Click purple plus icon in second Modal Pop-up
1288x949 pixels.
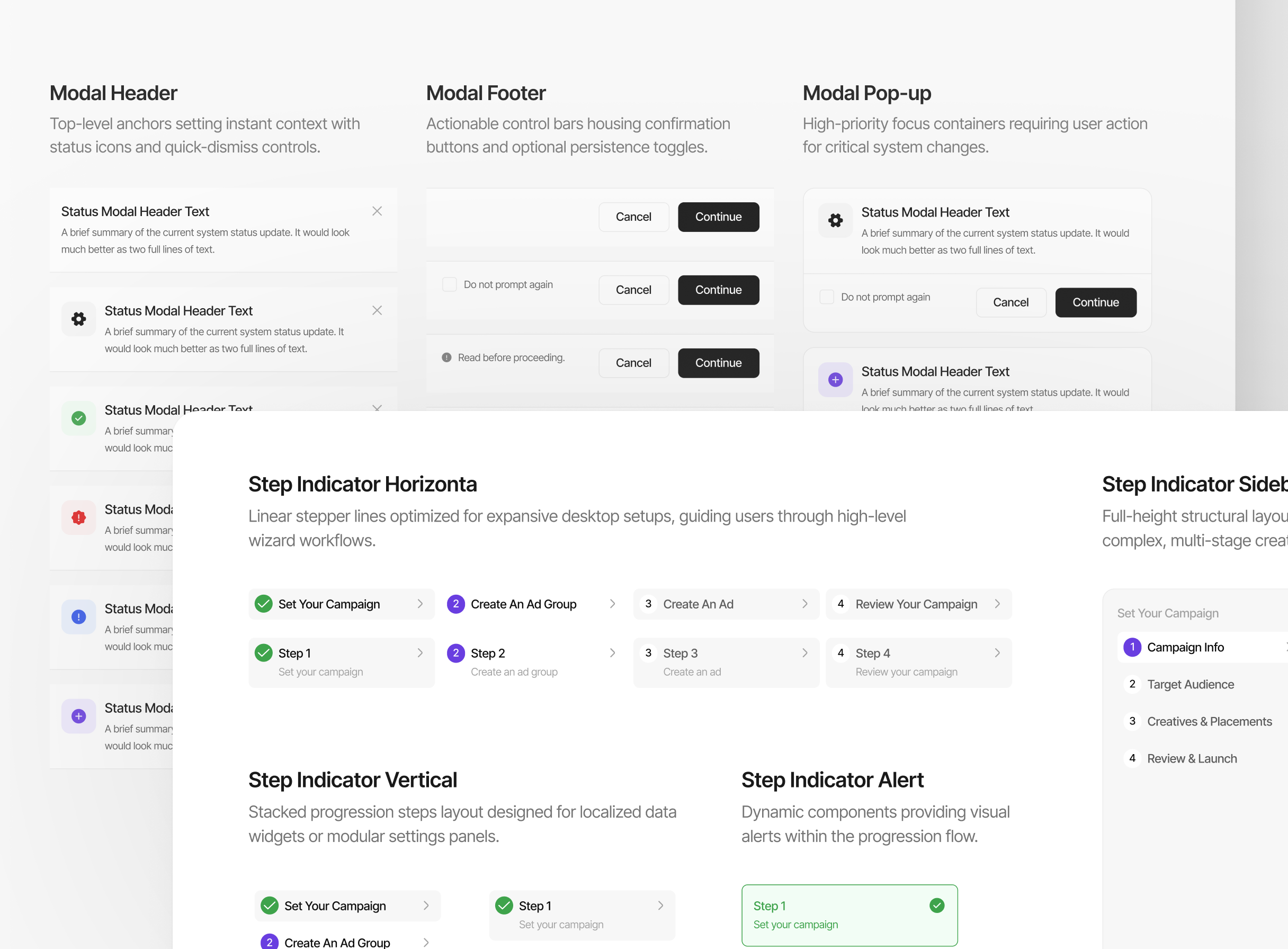tap(835, 380)
